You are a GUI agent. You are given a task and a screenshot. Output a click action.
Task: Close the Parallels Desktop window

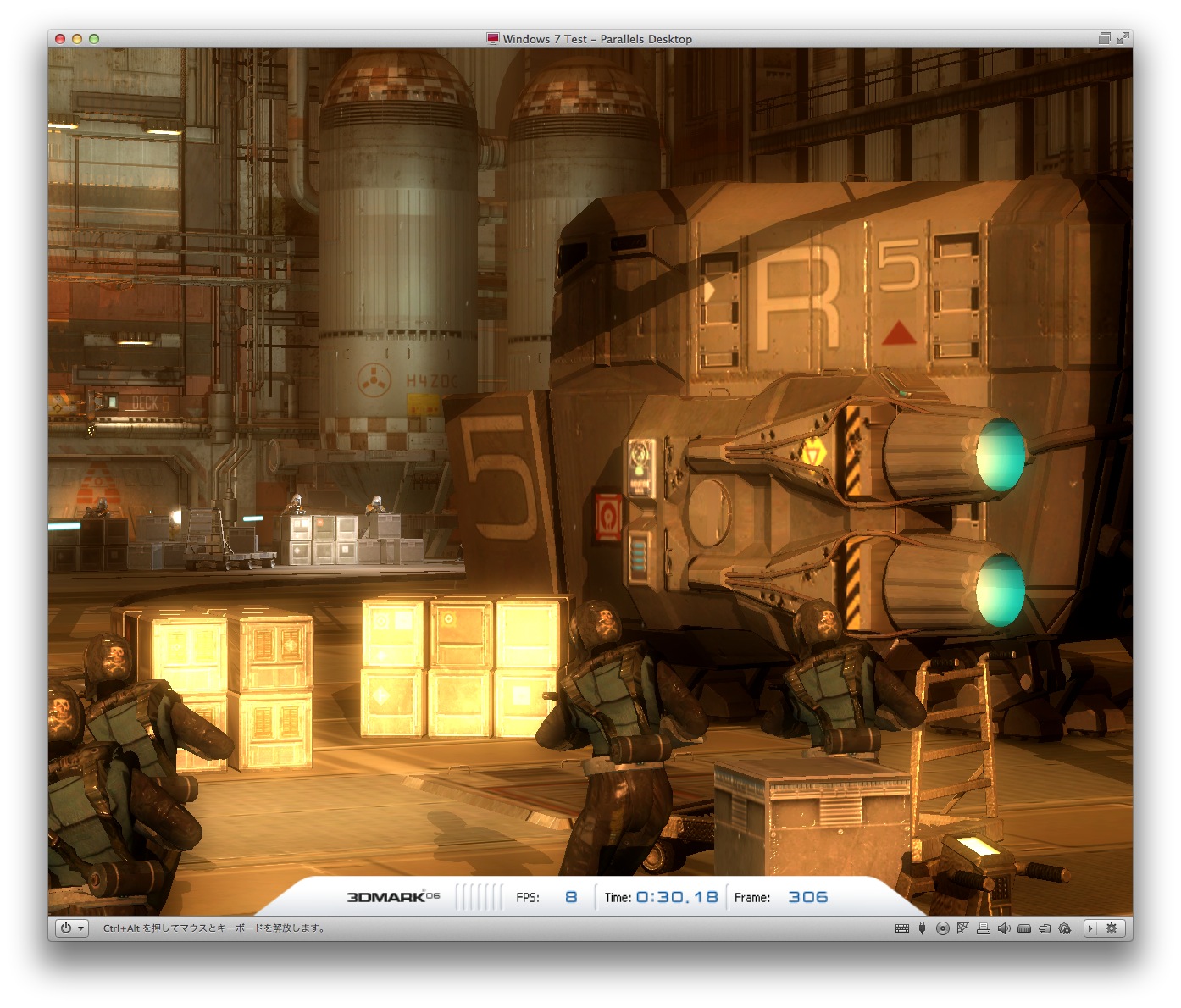coord(60,39)
